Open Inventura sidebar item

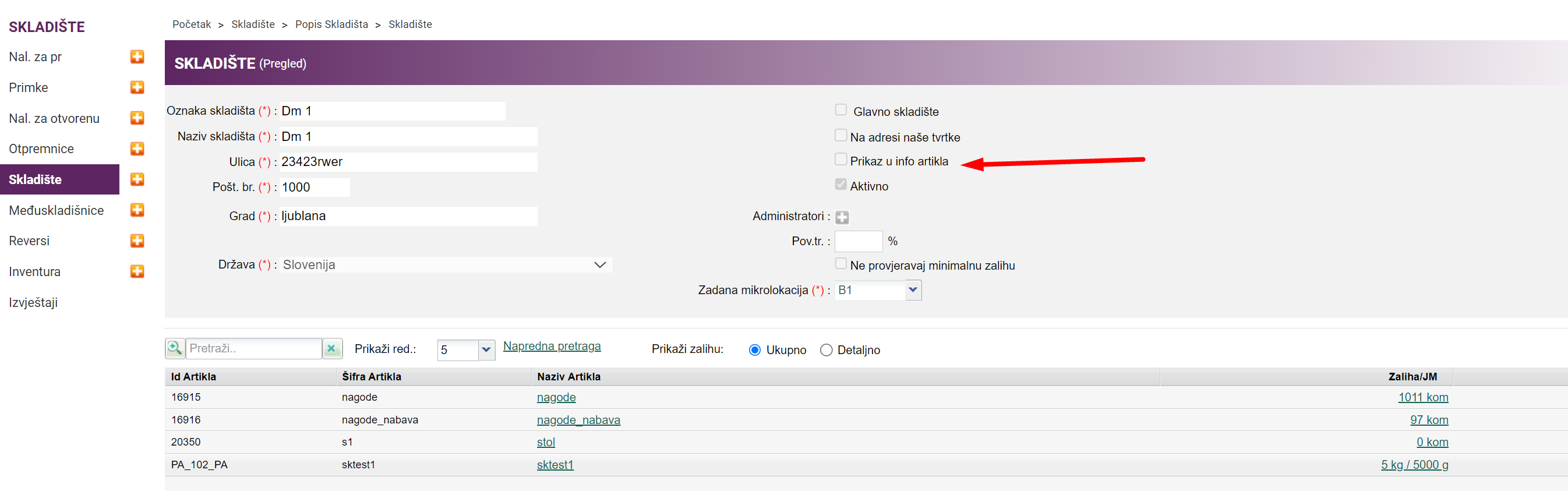(35, 271)
